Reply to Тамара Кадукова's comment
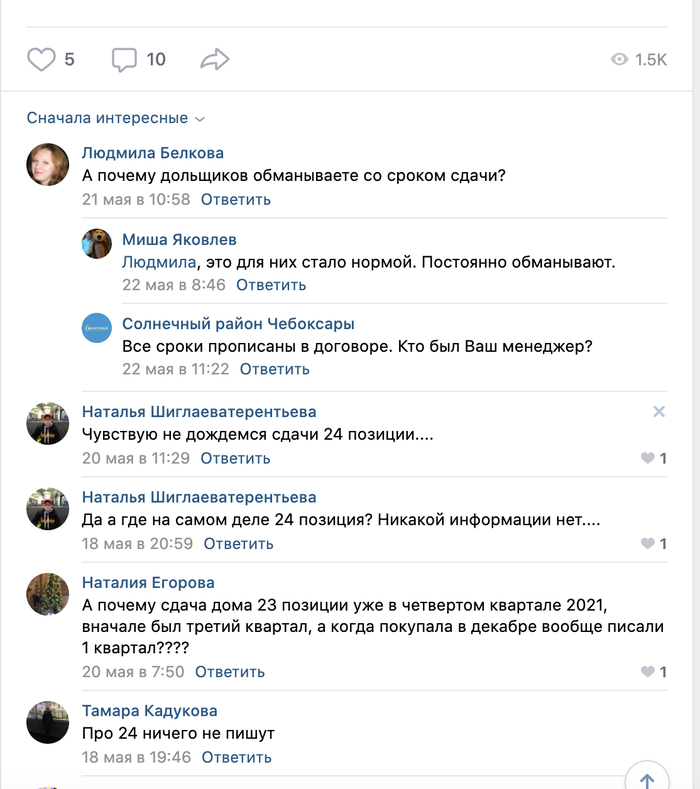The height and width of the screenshot is (789, 700). point(236,757)
